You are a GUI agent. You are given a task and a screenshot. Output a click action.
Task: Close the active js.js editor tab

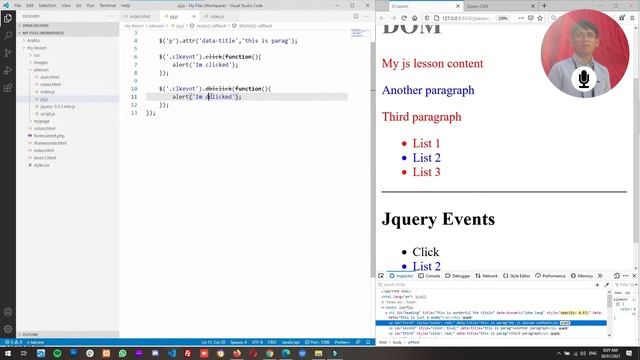(194, 16)
